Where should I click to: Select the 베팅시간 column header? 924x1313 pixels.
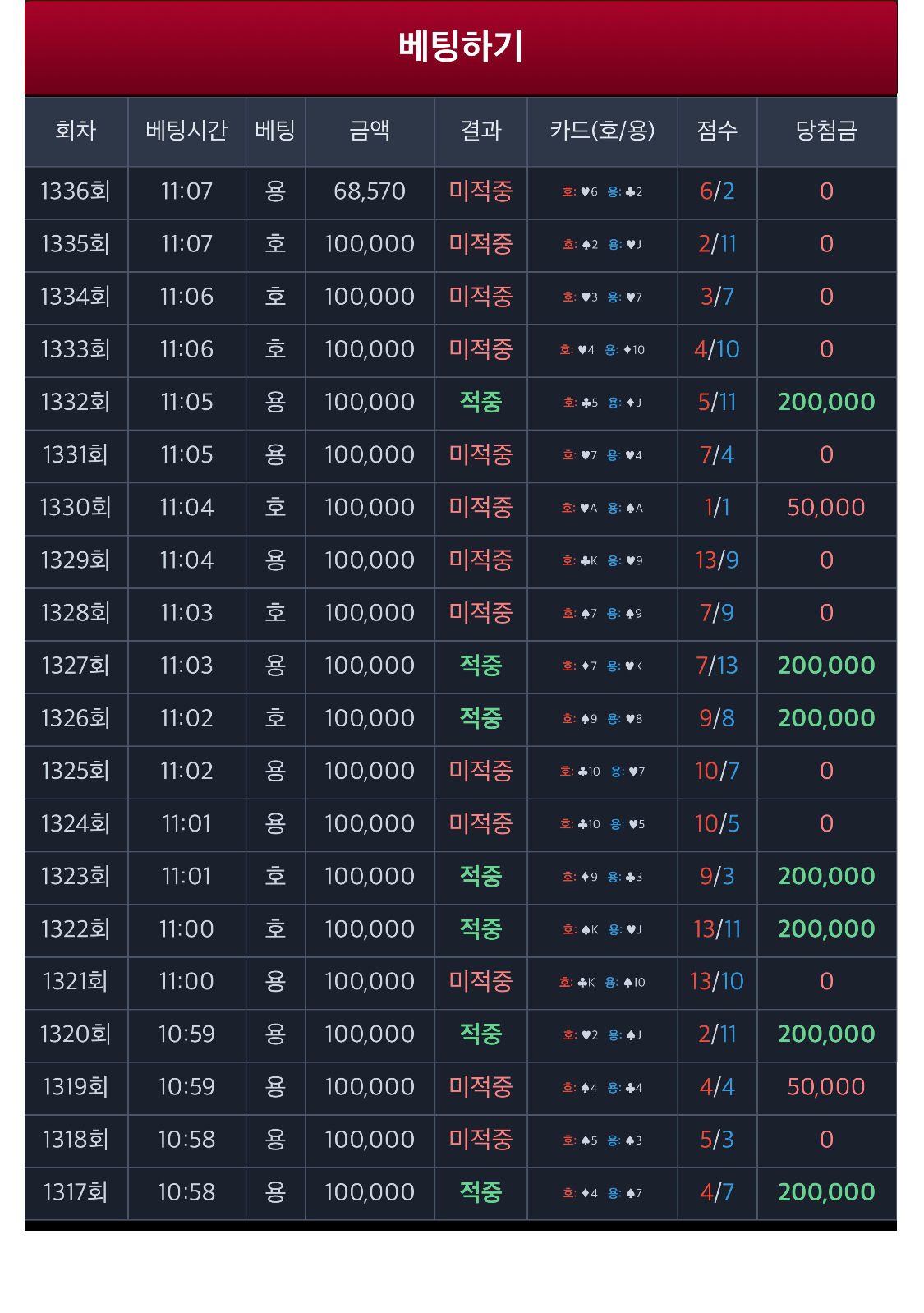(186, 131)
